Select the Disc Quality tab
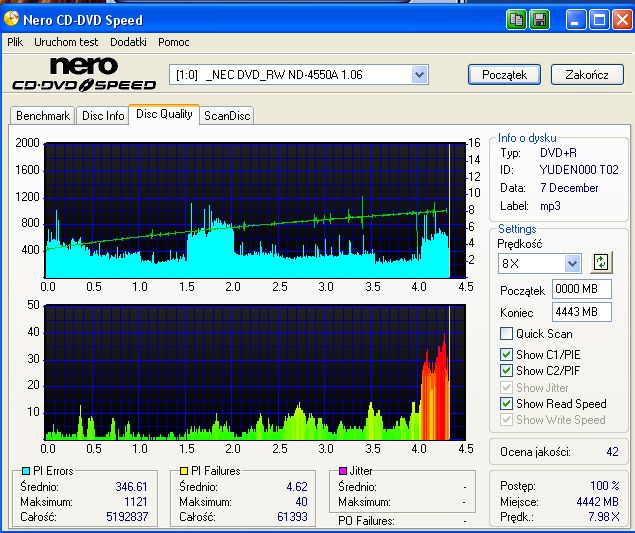Screen dimensions: 635x533 coord(164,114)
